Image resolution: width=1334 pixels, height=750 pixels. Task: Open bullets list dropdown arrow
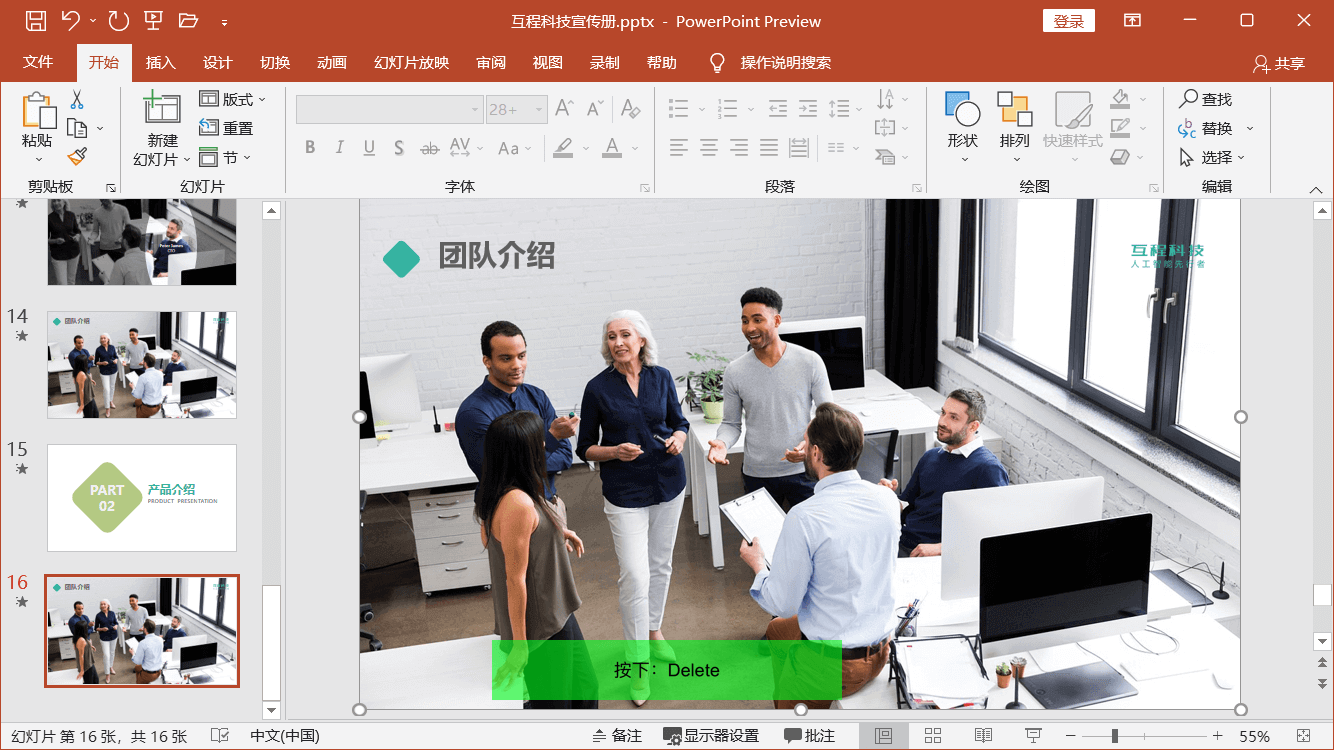702,108
